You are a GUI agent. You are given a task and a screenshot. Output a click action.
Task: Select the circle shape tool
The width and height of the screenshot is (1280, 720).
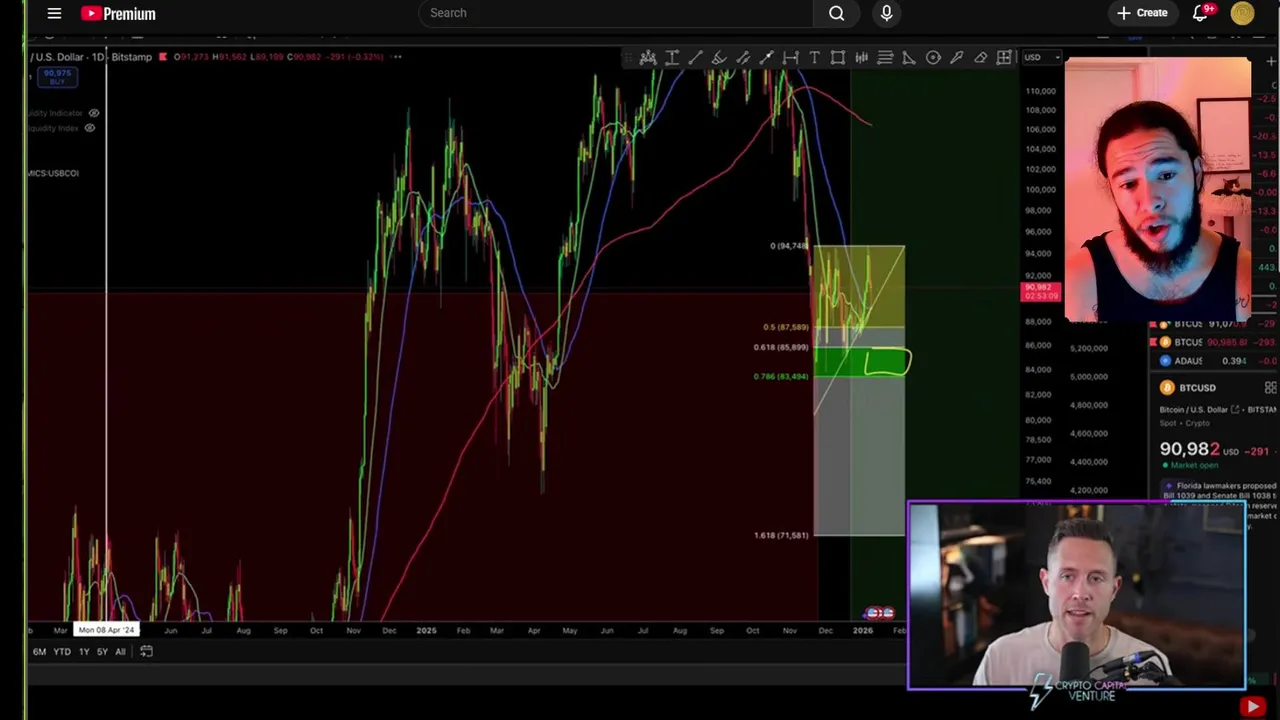click(933, 58)
